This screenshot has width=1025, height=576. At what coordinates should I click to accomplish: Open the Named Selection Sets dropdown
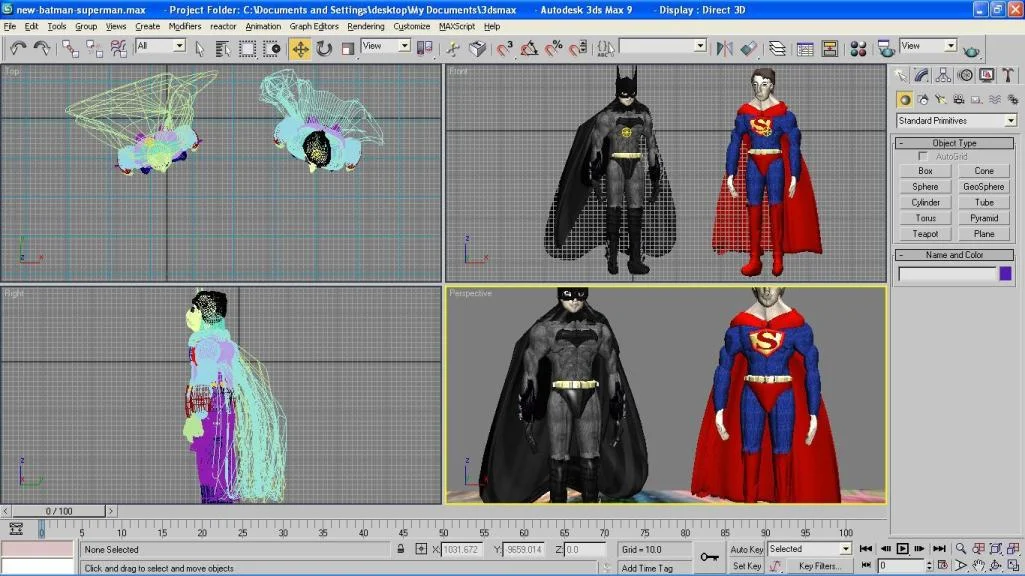663,46
